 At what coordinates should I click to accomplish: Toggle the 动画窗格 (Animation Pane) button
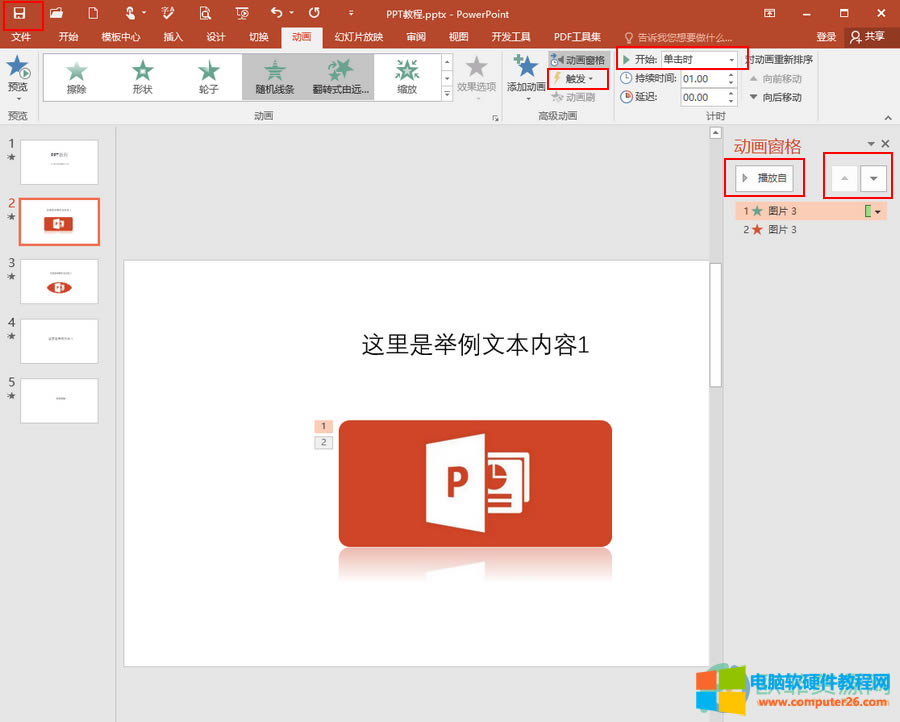coord(579,60)
